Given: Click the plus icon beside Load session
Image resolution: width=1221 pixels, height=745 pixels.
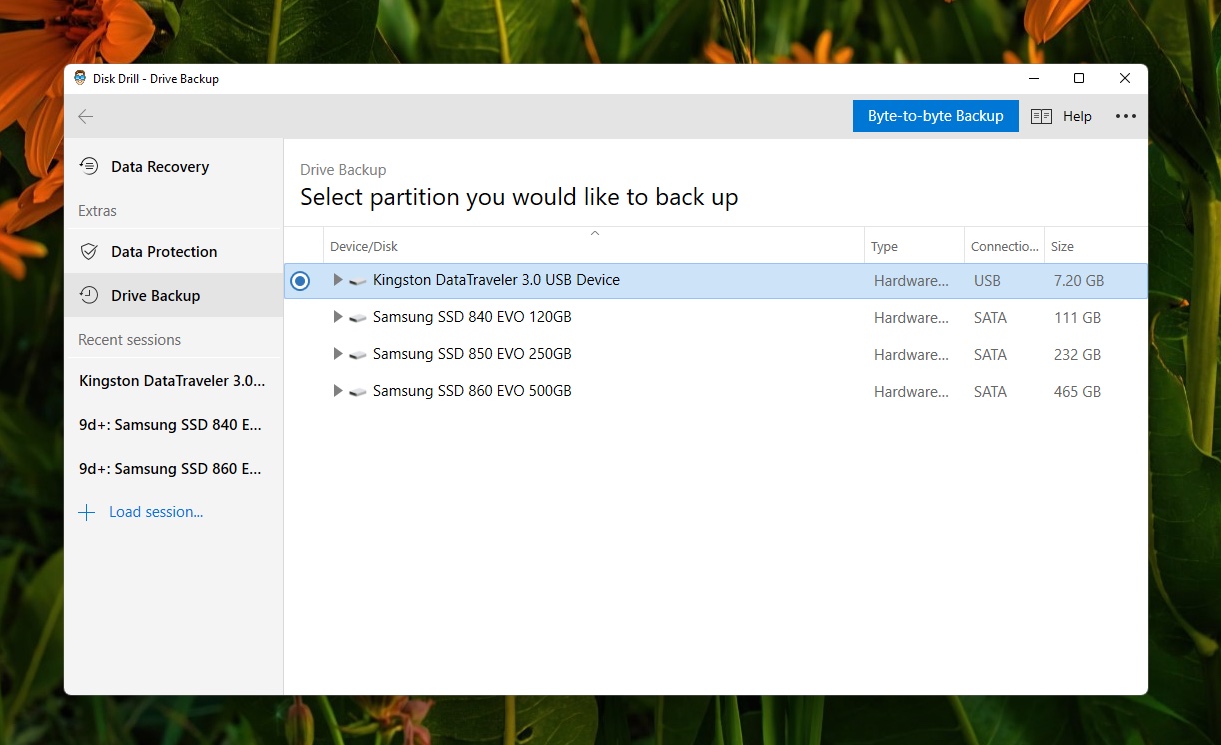Looking at the screenshot, I should (x=87, y=512).
